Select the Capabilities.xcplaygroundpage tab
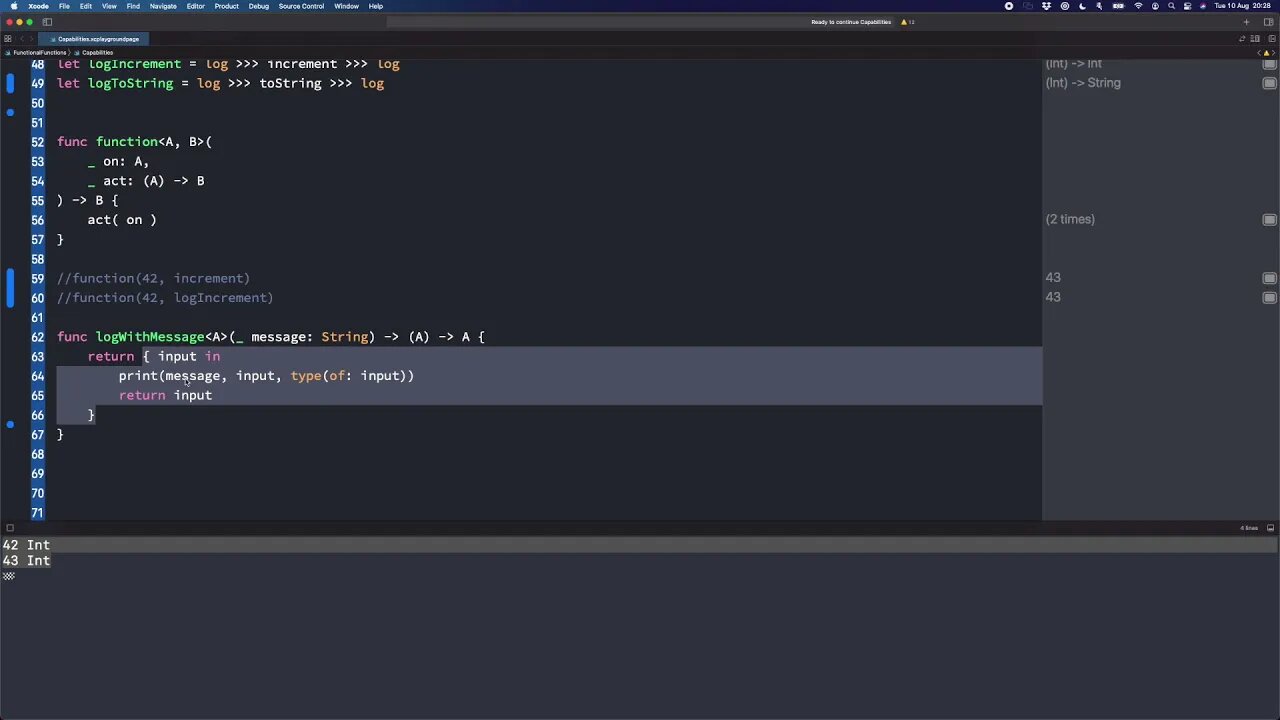The height and width of the screenshot is (720, 1280). pos(96,39)
